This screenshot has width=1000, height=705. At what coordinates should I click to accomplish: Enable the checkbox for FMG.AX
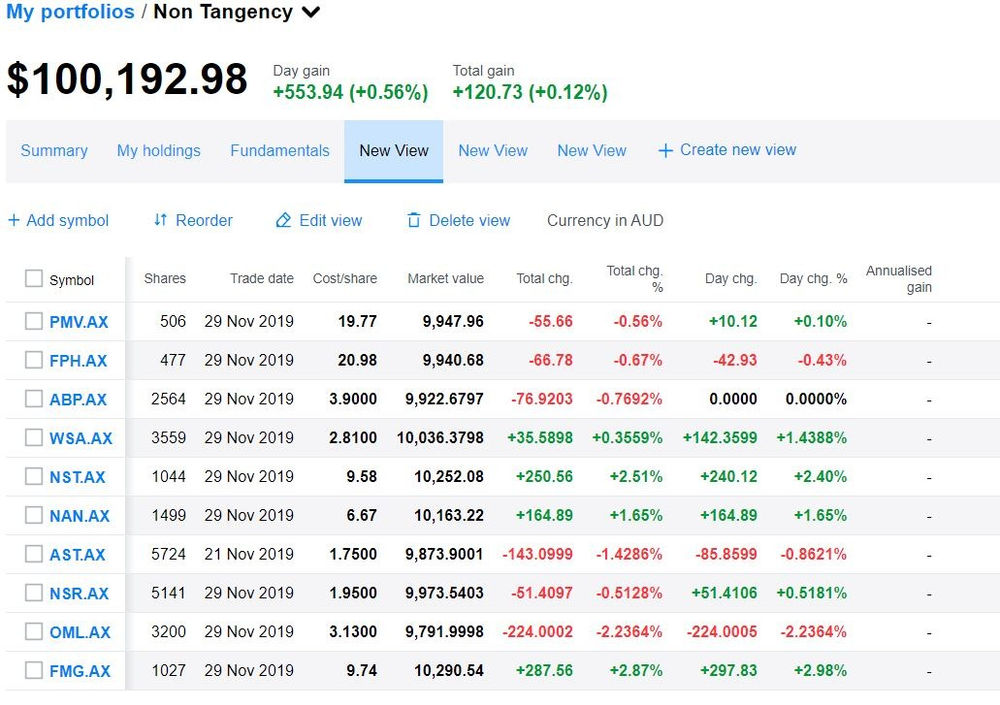[x=33, y=670]
